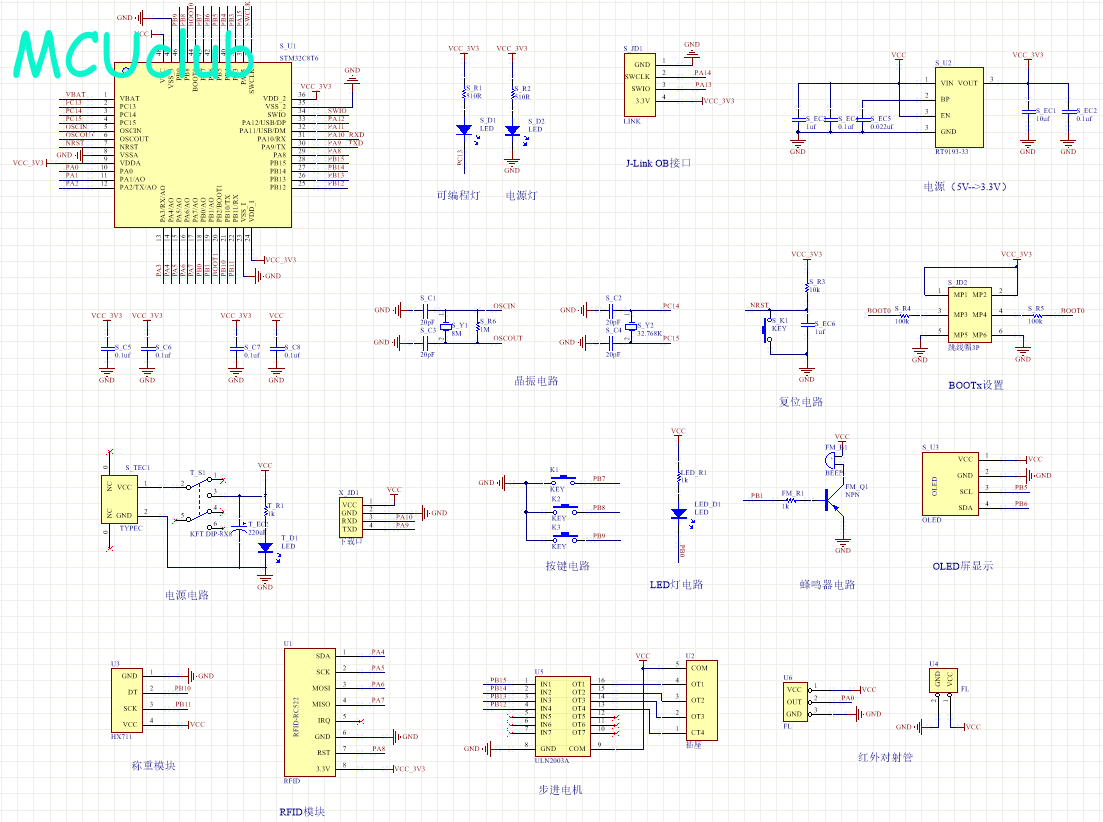1103x822 pixels.
Task: Select the S_JD2 BOOT jumper block
Action: (969, 315)
